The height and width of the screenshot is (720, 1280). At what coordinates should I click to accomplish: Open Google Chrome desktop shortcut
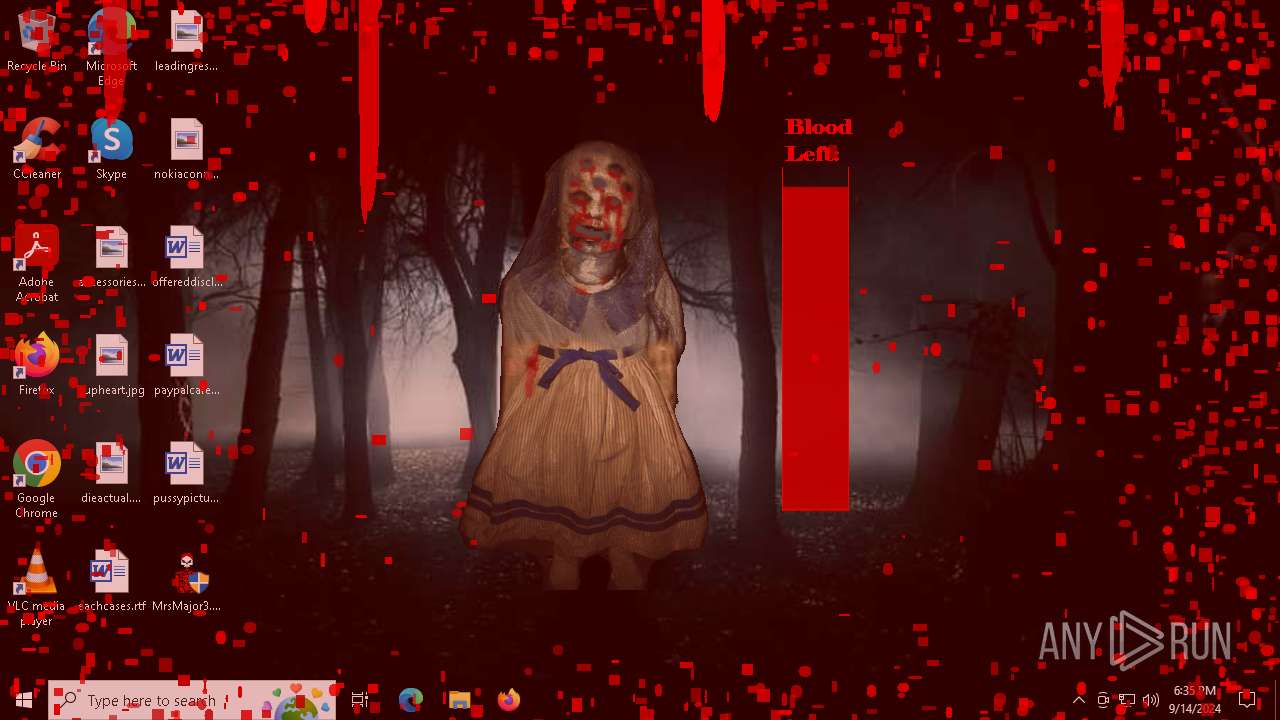pos(37,481)
